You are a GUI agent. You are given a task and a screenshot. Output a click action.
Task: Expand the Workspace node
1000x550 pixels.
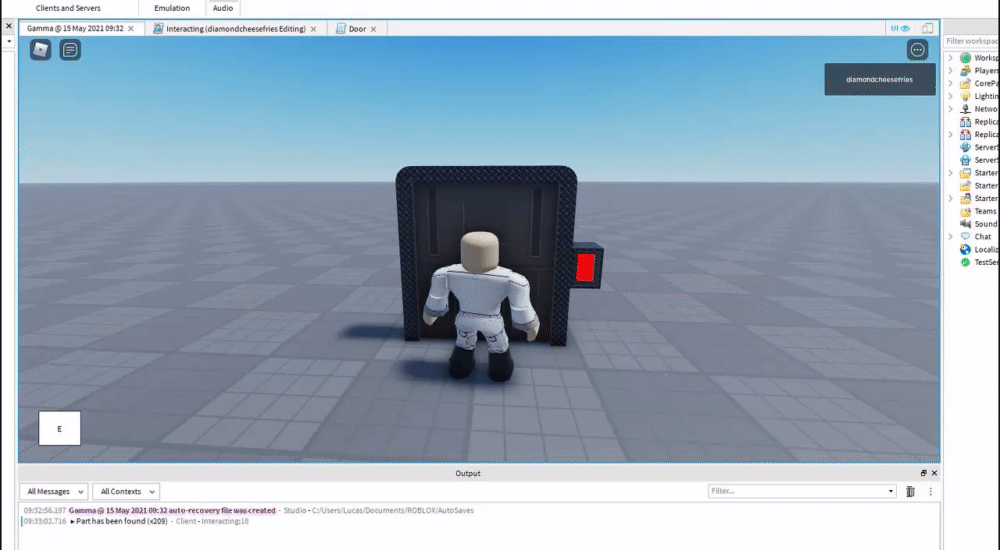point(951,58)
